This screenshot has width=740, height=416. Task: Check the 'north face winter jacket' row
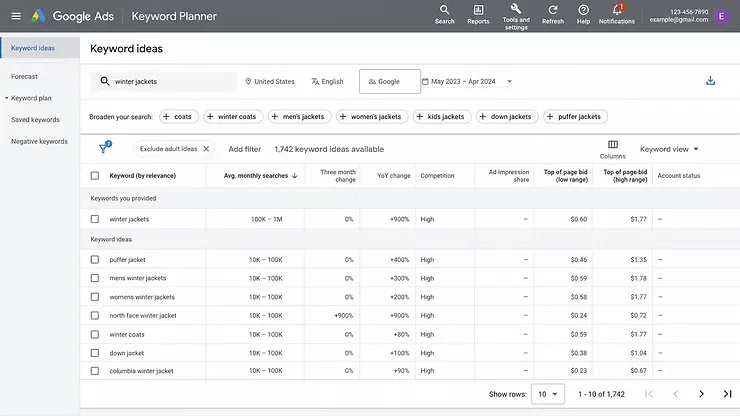pyautogui.click(x=95, y=315)
